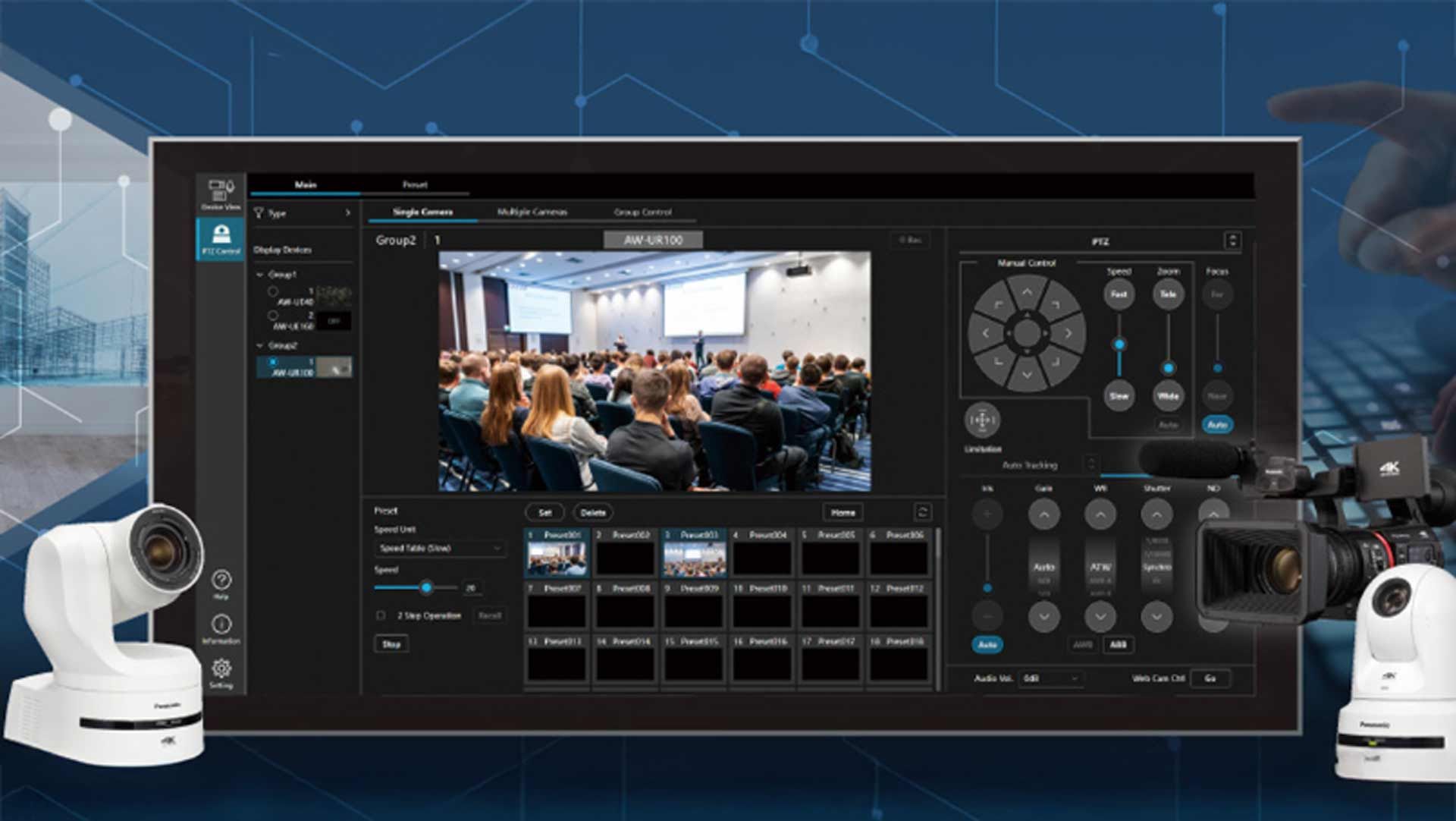Open the Speed Table (Slow) dropdown

441,548
